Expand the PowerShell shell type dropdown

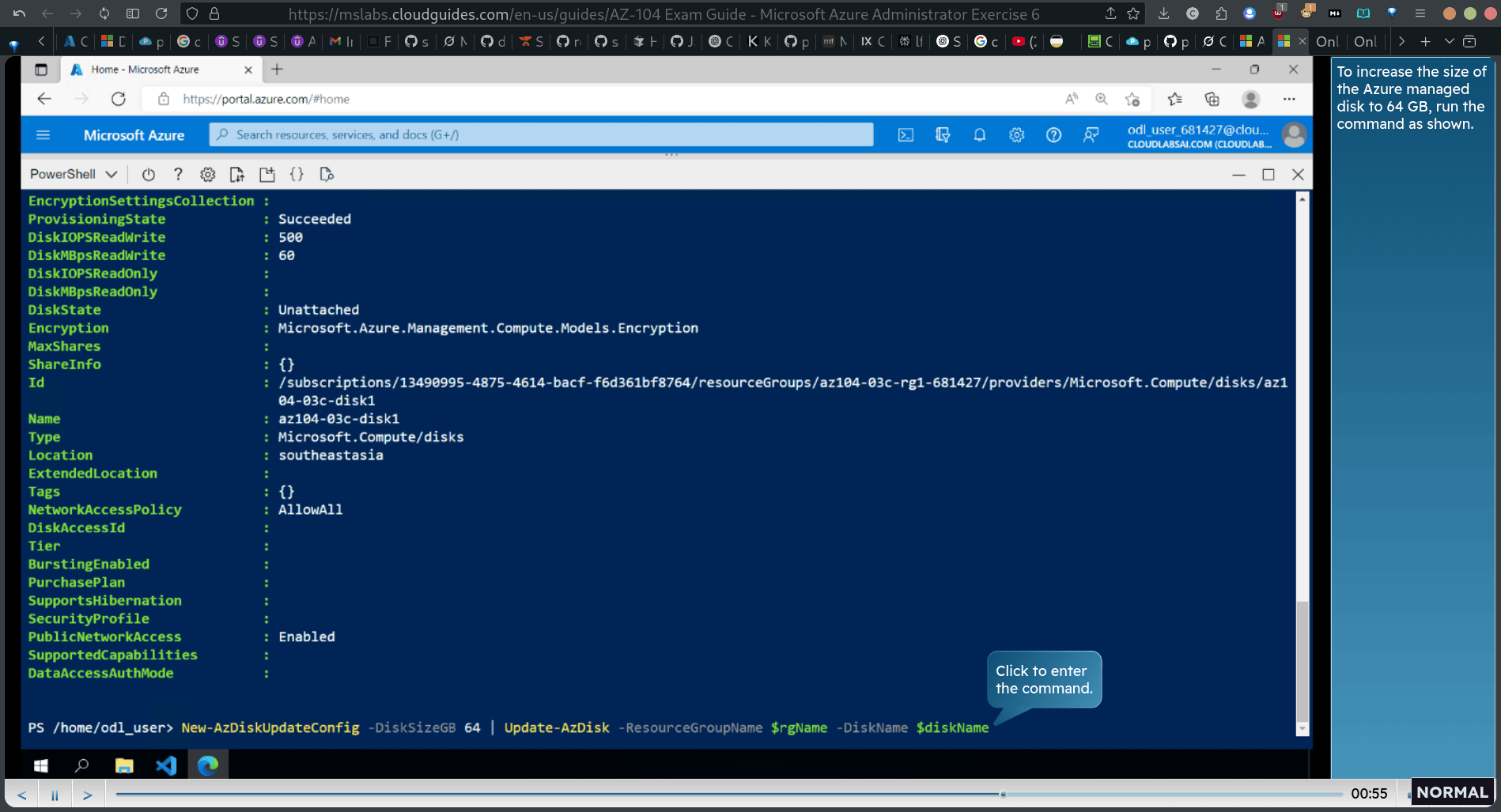click(74, 174)
